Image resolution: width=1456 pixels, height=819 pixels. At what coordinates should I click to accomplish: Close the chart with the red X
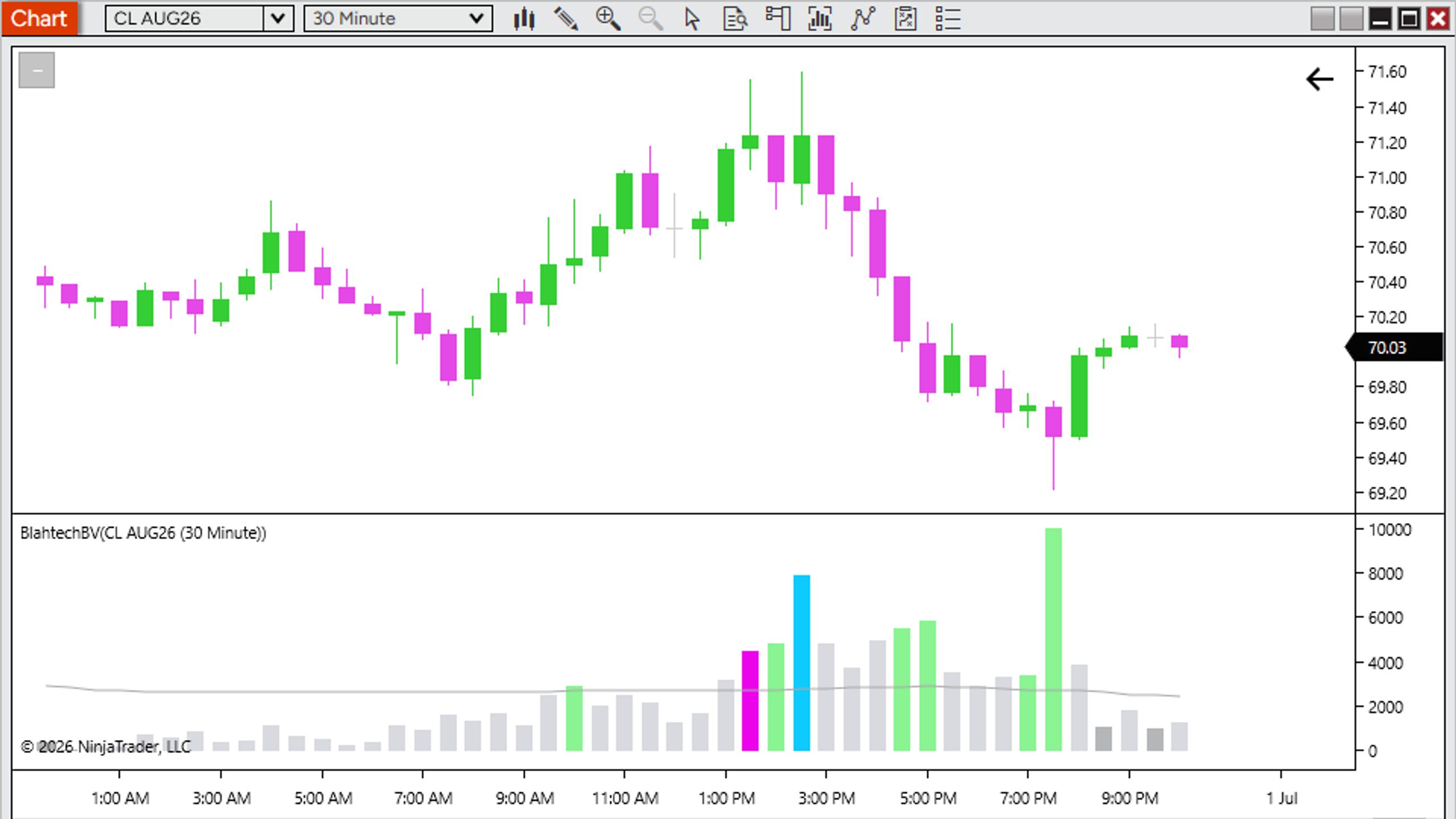[1438, 19]
